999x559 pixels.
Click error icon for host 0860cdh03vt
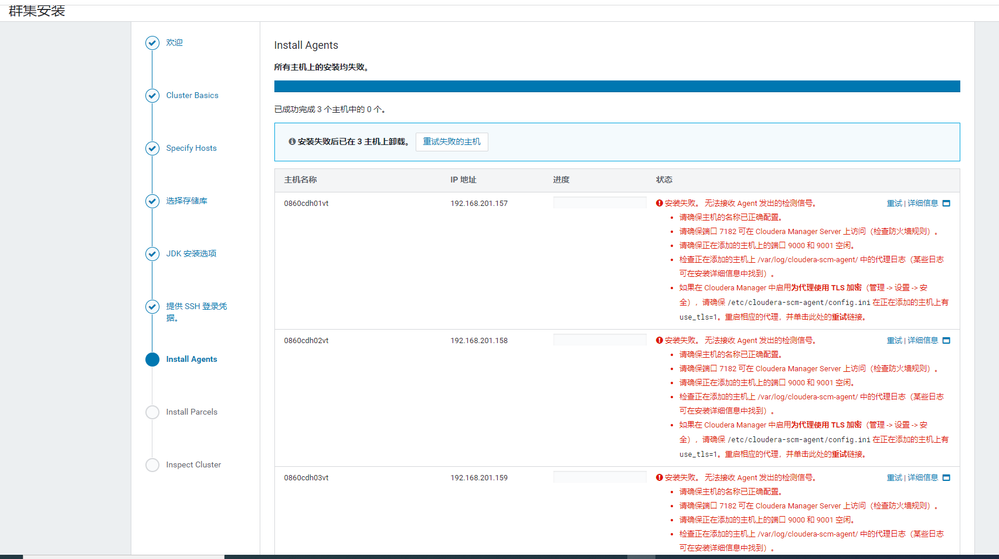[659, 477]
